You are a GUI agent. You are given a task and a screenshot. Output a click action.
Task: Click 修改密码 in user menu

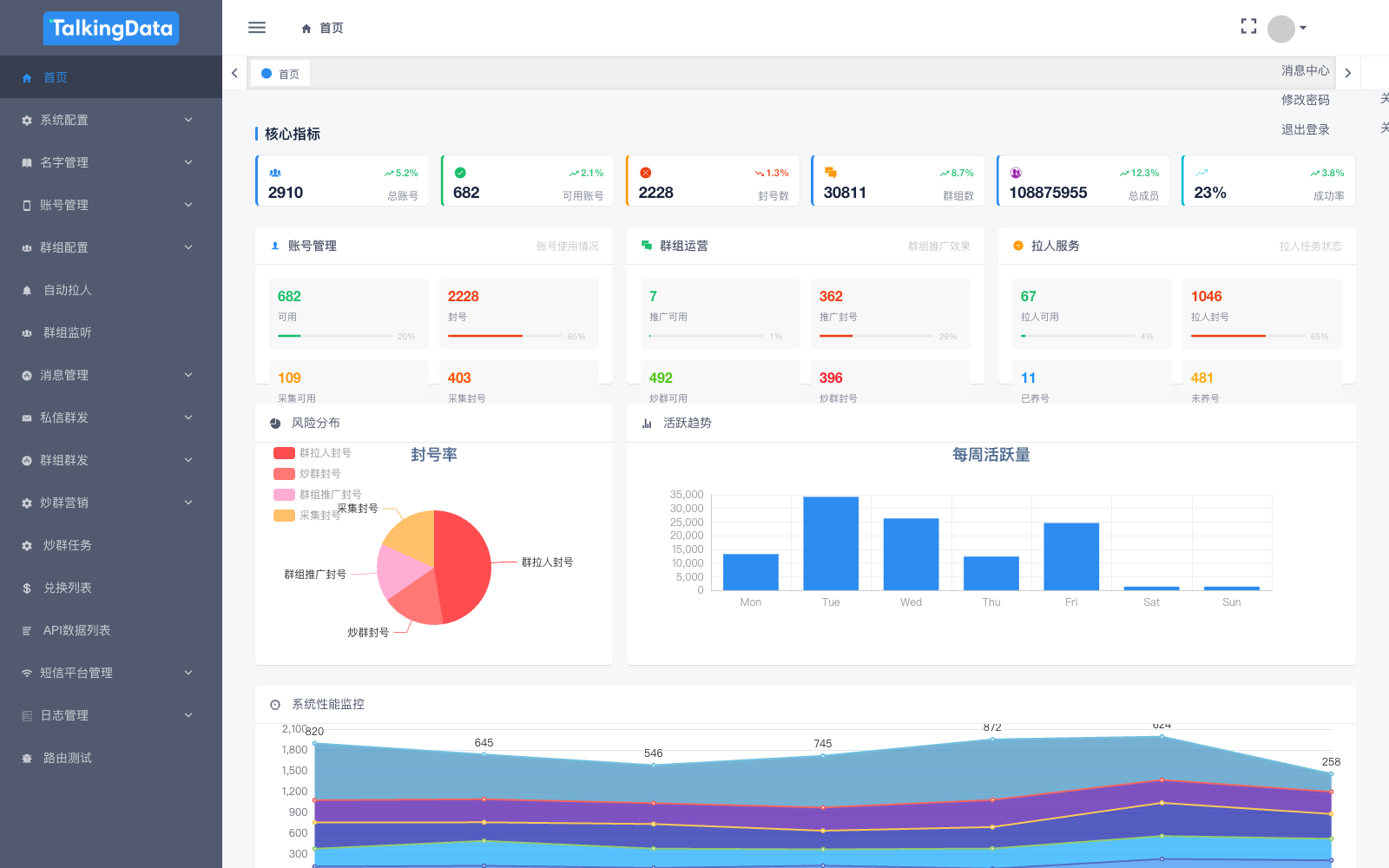click(1305, 100)
